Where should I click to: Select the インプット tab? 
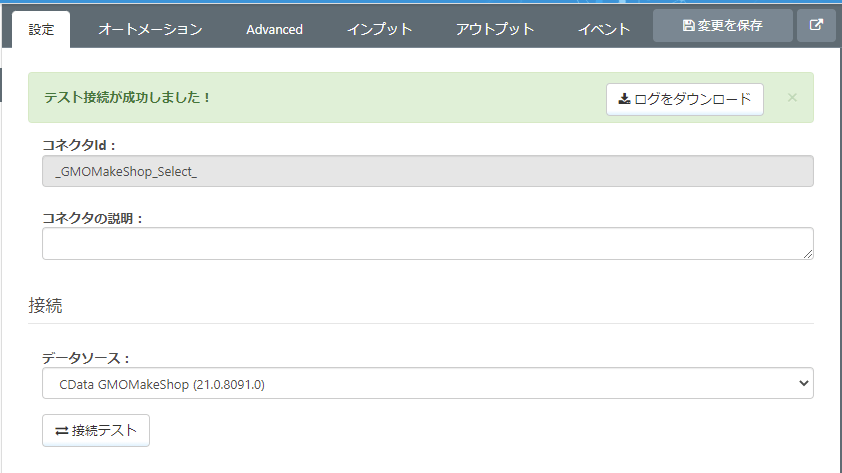point(379,29)
